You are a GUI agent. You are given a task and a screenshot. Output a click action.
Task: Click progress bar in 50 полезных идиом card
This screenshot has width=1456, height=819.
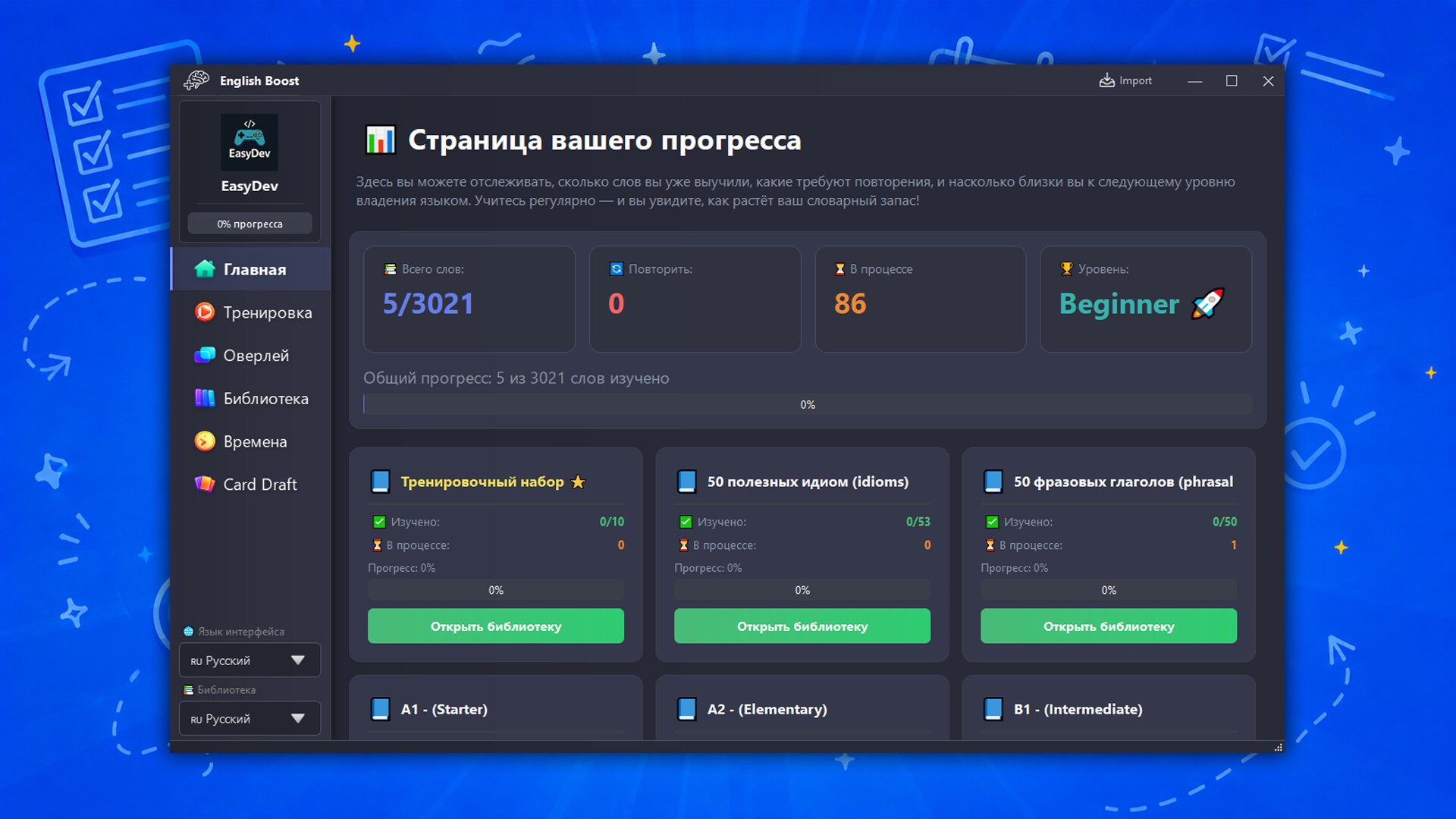(x=802, y=590)
